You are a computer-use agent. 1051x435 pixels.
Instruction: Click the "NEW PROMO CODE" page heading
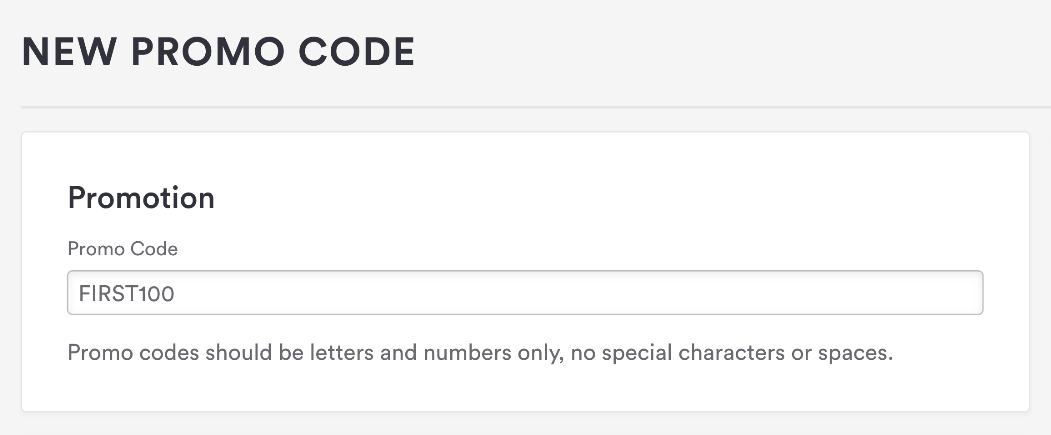218,52
